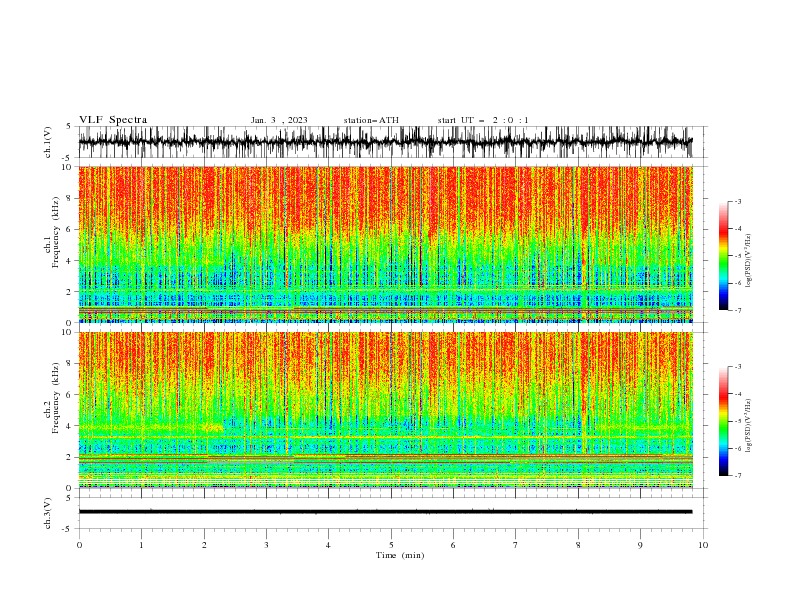Click the 'Time (min)' axis title

400,555
